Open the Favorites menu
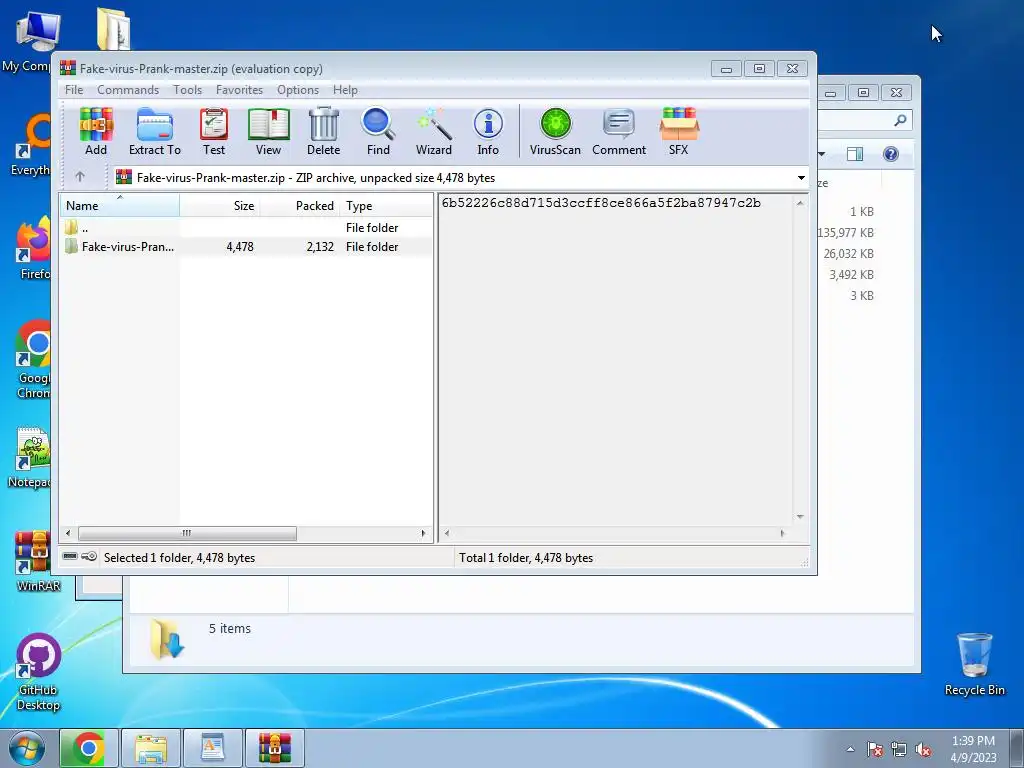 click(239, 89)
